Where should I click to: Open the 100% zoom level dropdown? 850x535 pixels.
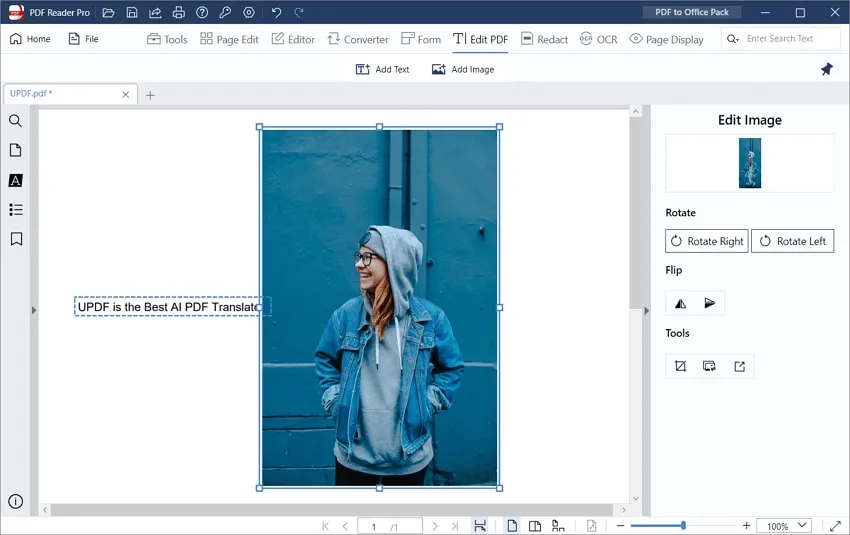click(x=785, y=526)
